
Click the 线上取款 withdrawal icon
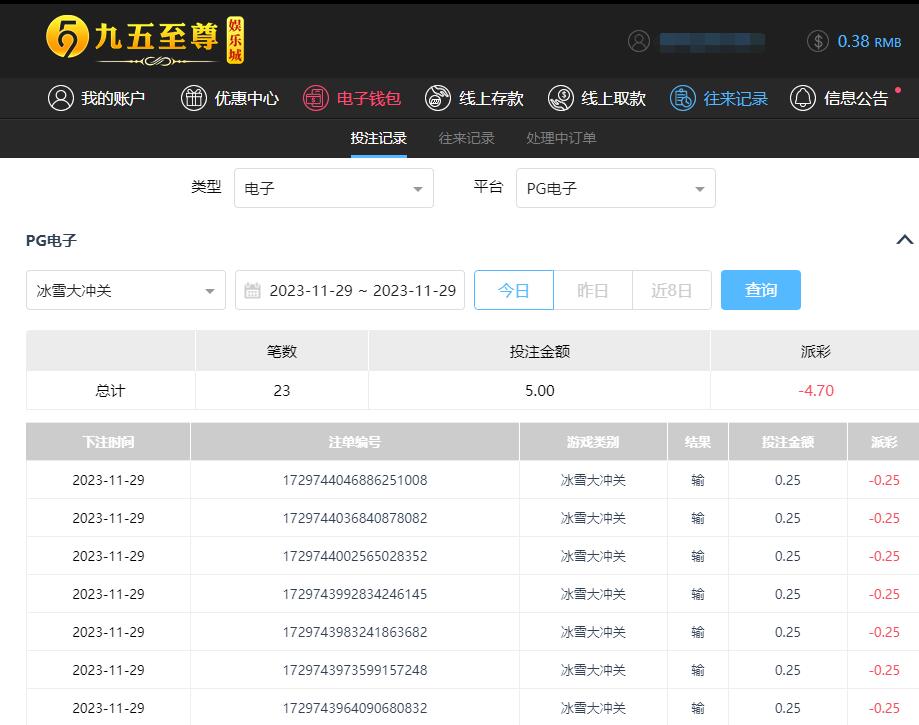[561, 98]
